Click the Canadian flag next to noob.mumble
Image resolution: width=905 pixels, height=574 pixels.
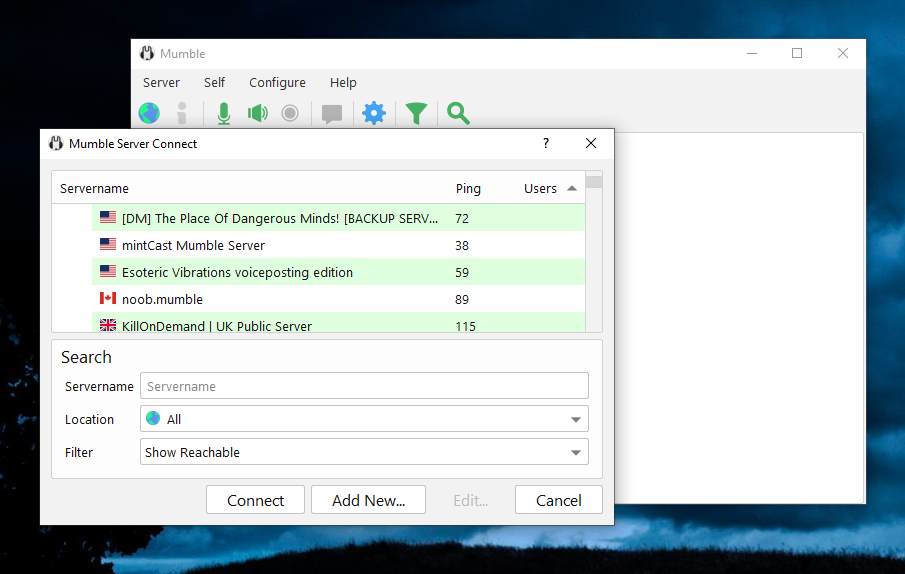[x=108, y=298]
